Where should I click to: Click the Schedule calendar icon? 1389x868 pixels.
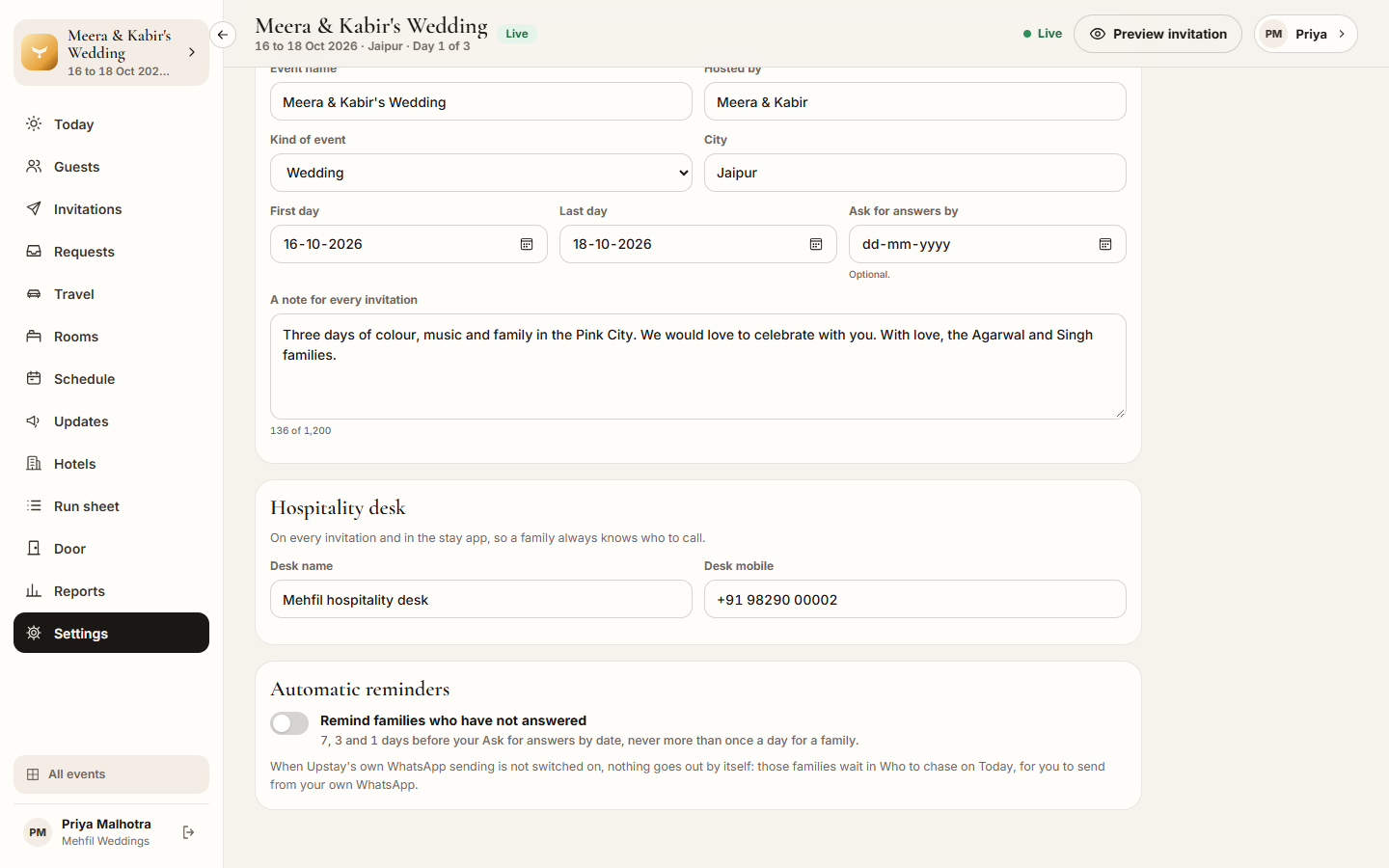(34, 378)
